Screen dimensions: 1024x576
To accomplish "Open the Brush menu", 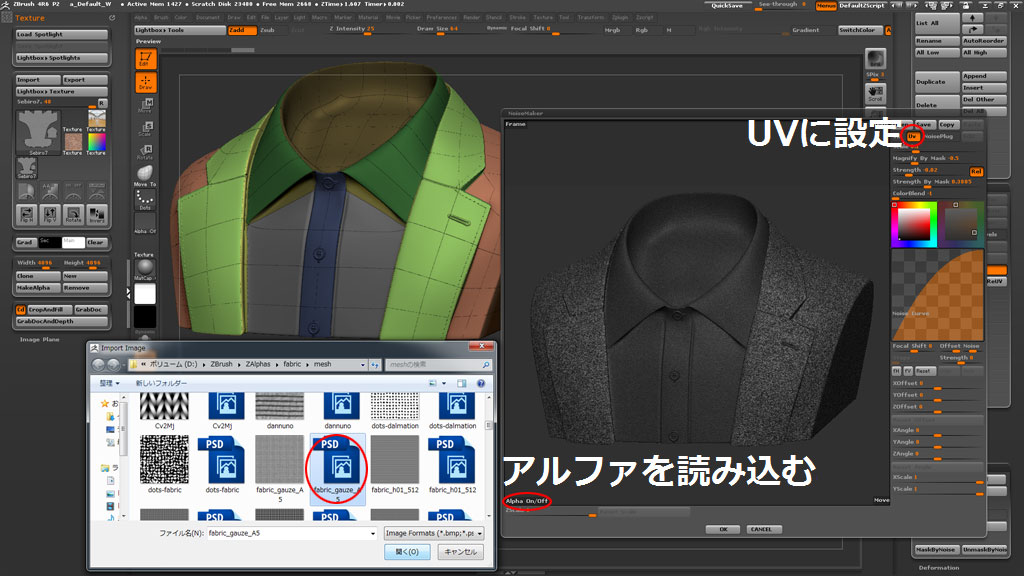I will [x=161, y=18].
